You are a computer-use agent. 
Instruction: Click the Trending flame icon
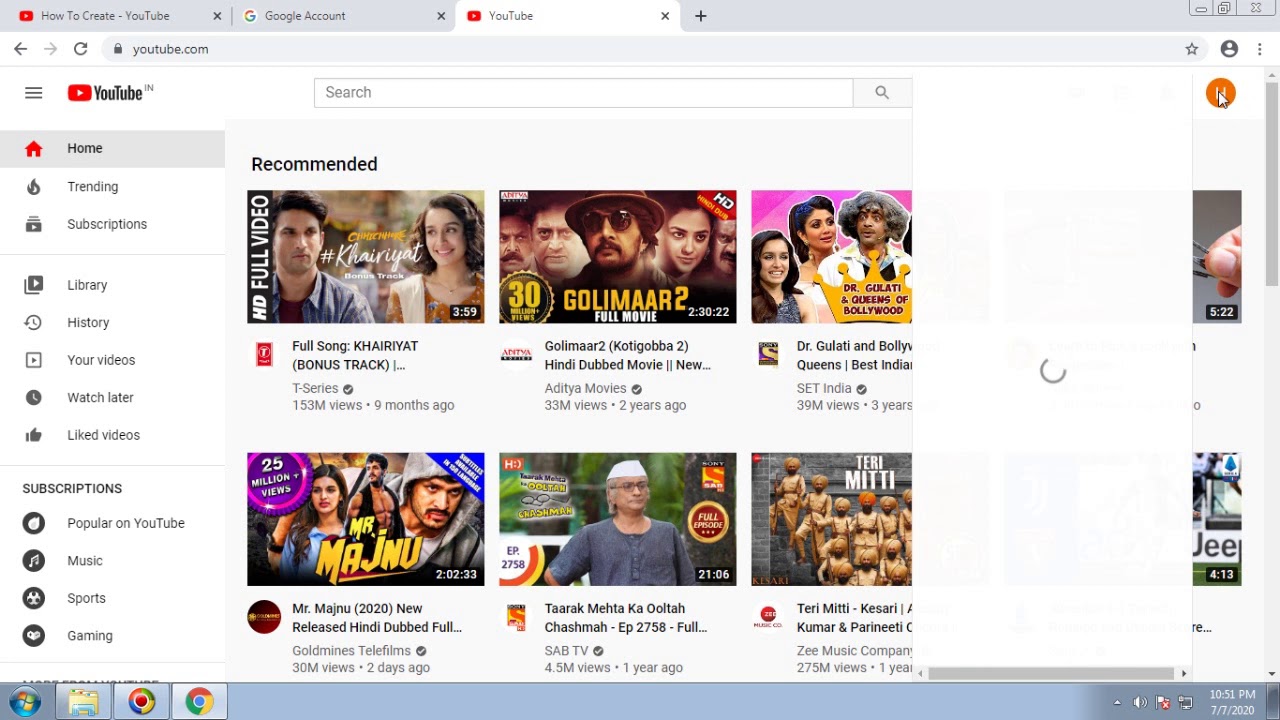point(34,187)
